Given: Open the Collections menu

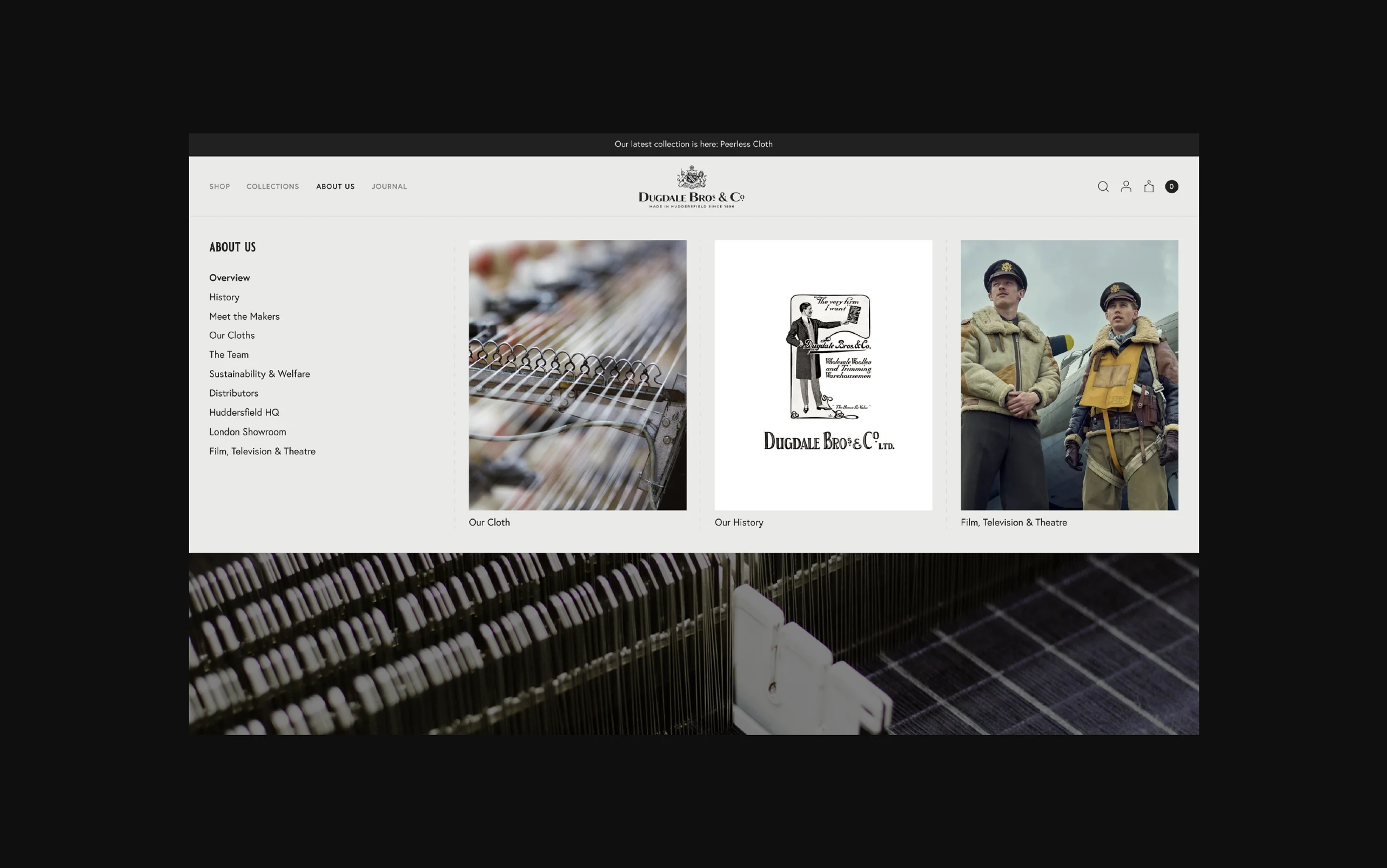Looking at the screenshot, I should [x=273, y=186].
